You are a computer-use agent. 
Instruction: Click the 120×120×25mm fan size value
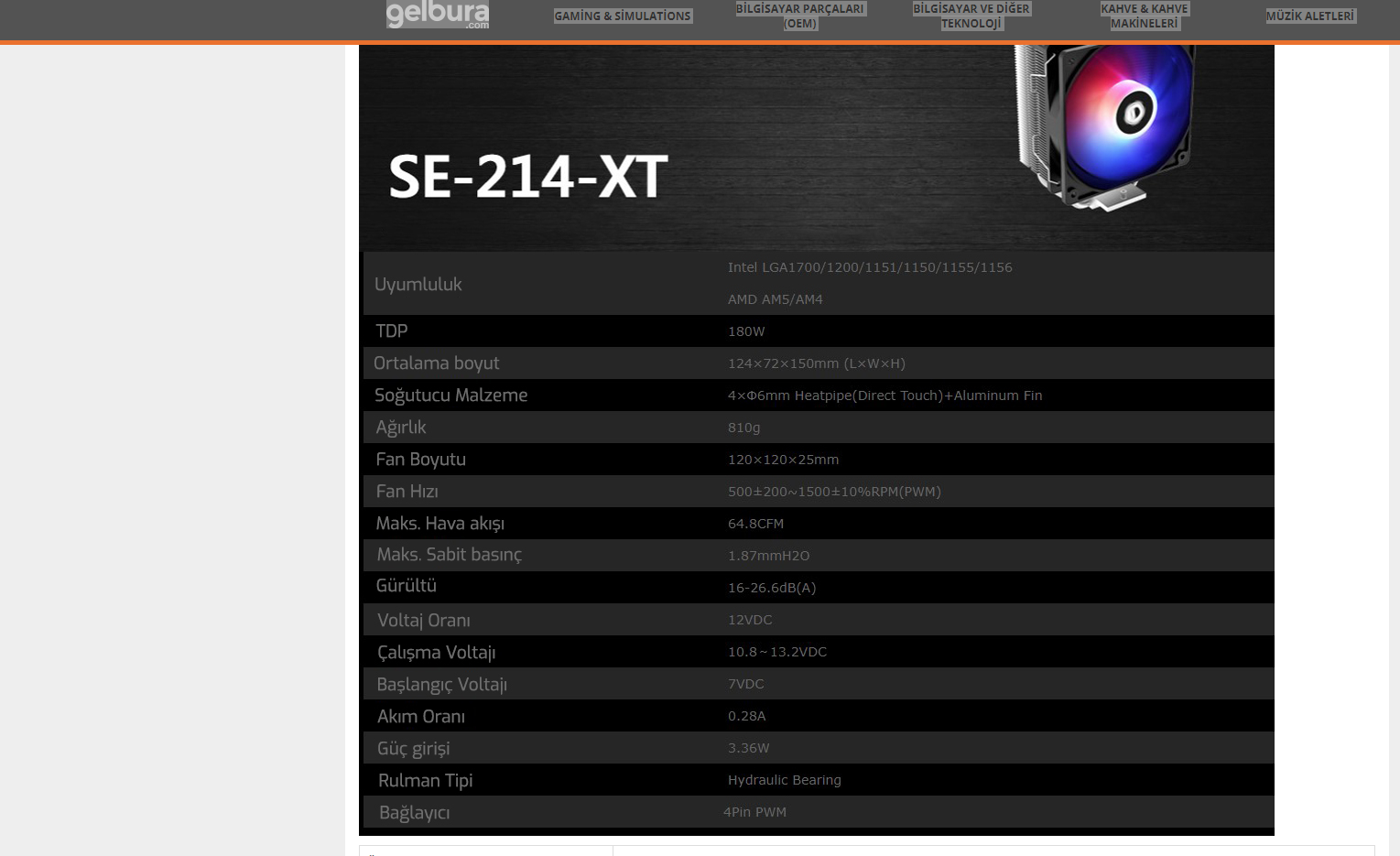[x=784, y=460]
